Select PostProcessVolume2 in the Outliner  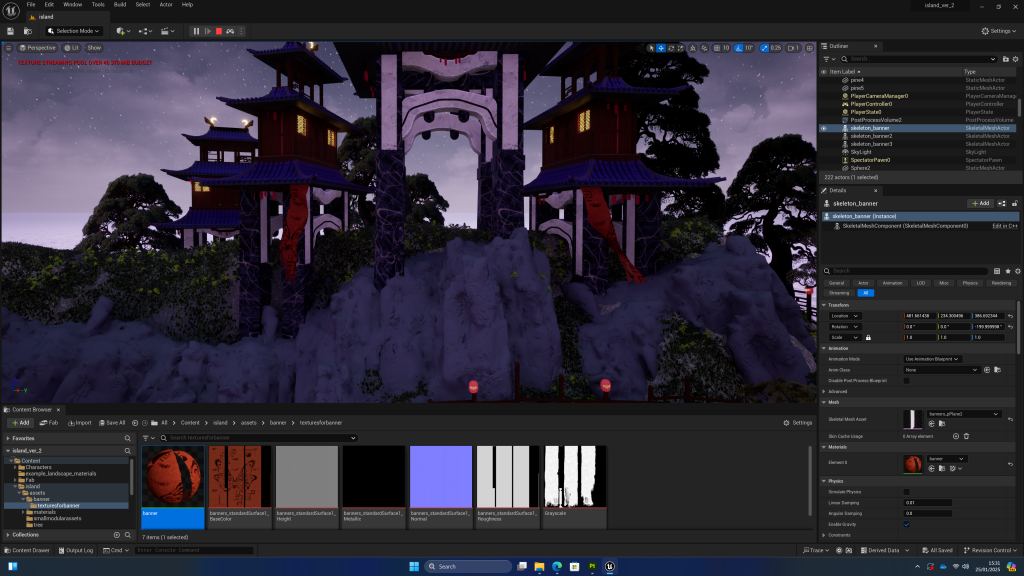coord(876,120)
